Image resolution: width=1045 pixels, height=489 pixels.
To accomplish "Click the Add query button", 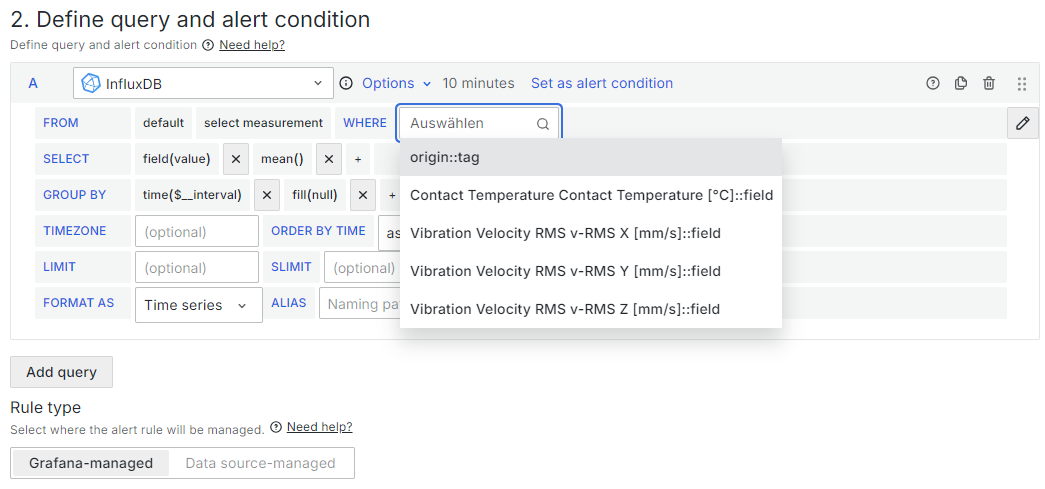I will [x=61, y=372].
